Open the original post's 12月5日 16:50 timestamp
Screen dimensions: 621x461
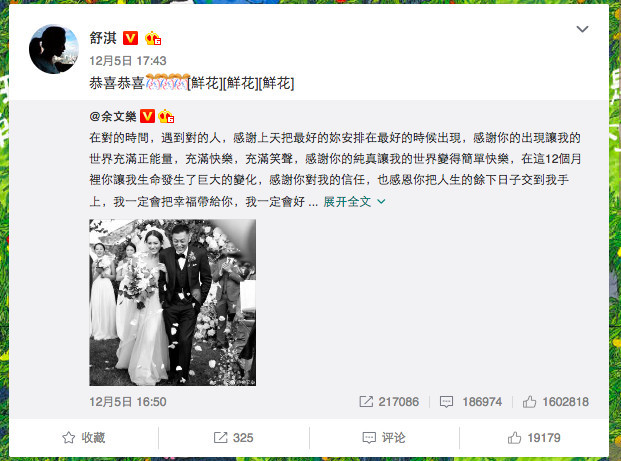click(x=128, y=402)
